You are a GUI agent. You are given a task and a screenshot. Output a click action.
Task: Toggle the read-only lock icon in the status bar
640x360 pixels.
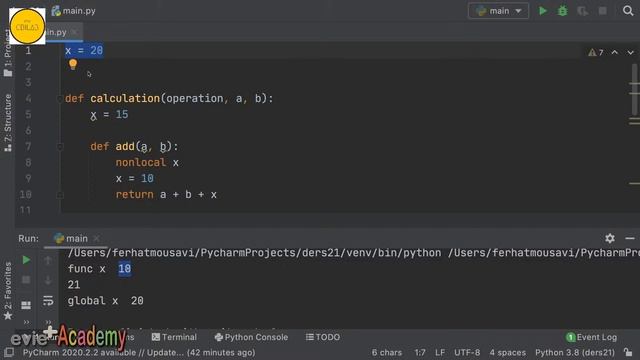coord(629,352)
